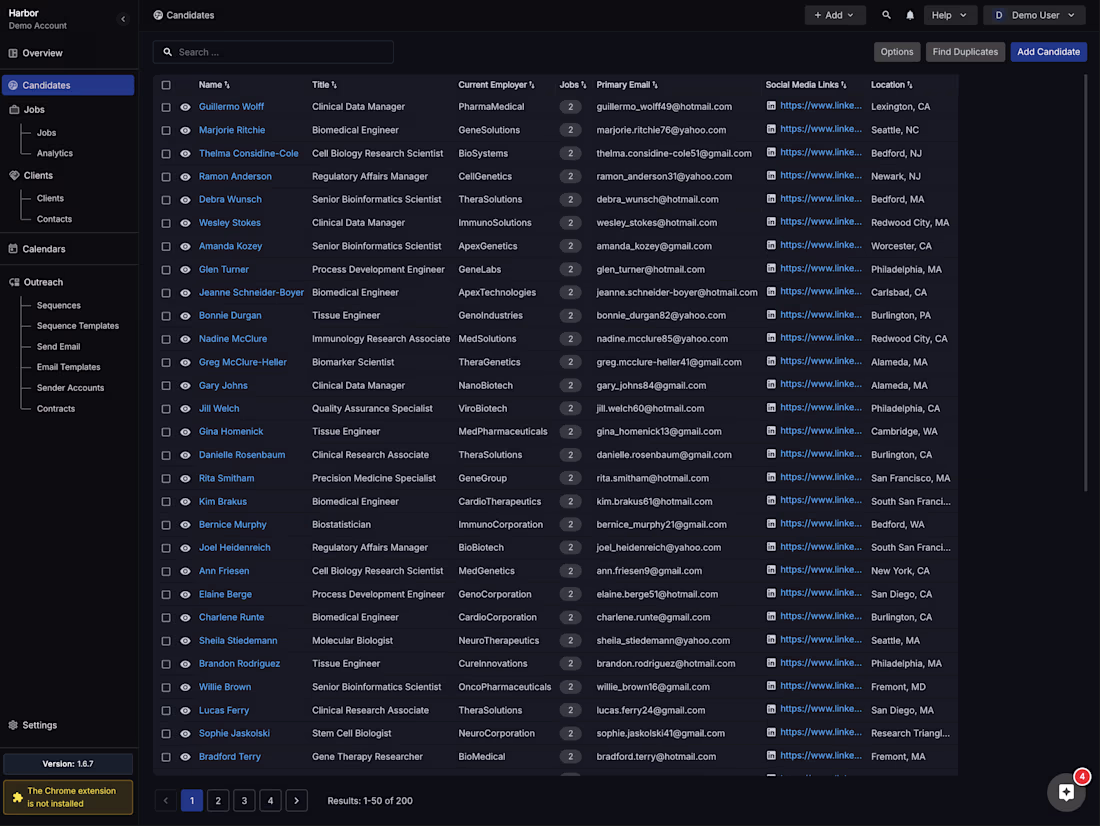Image resolution: width=1100 pixels, height=826 pixels.
Task: Click the Options button
Action: click(x=897, y=51)
